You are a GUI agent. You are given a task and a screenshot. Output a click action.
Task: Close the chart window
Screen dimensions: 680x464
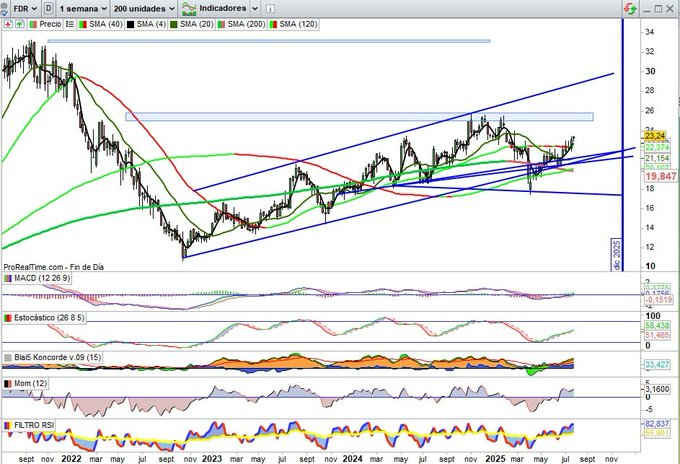tap(670, 9)
